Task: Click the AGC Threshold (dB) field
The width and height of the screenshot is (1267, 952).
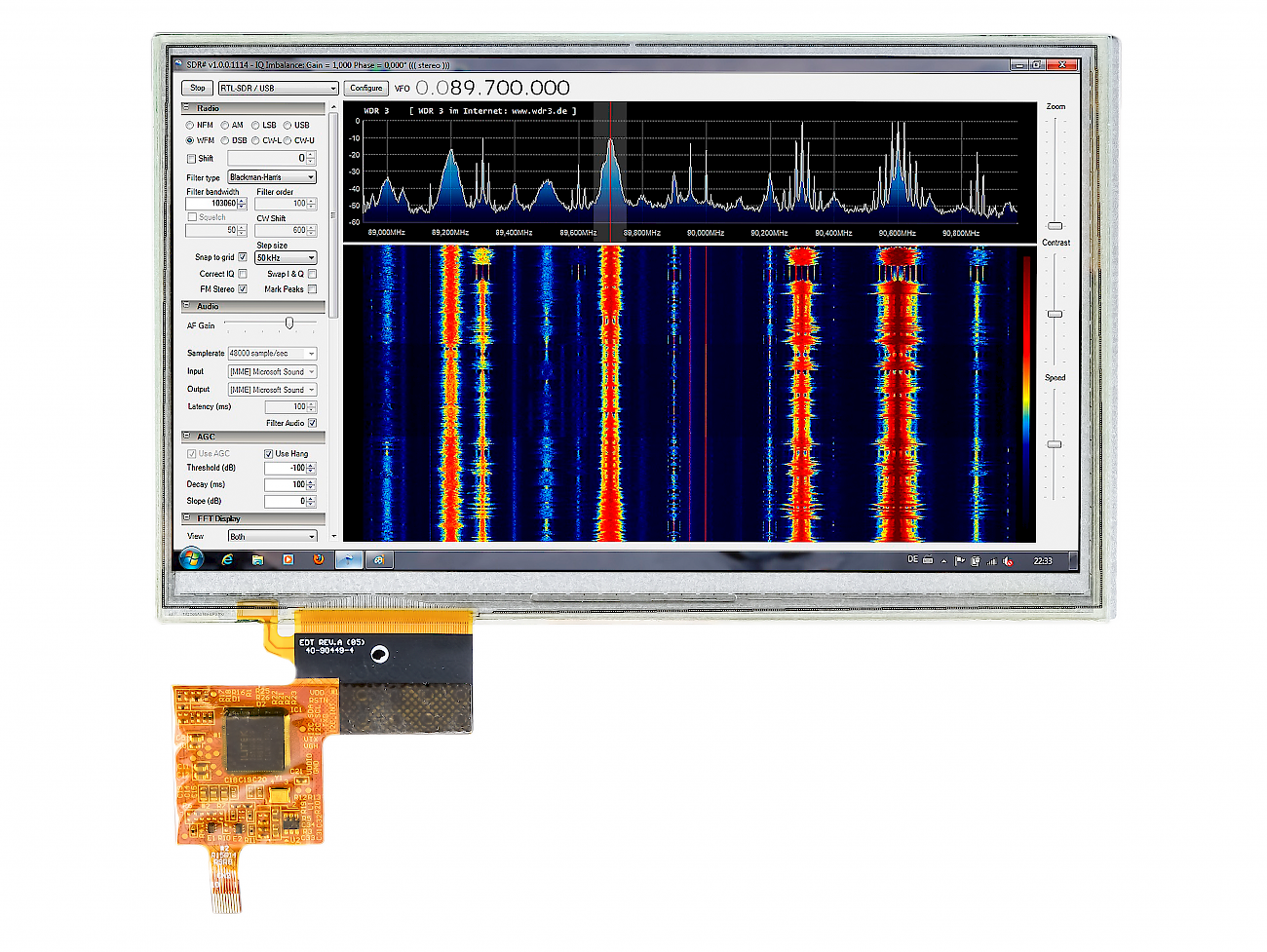Action: point(290,469)
